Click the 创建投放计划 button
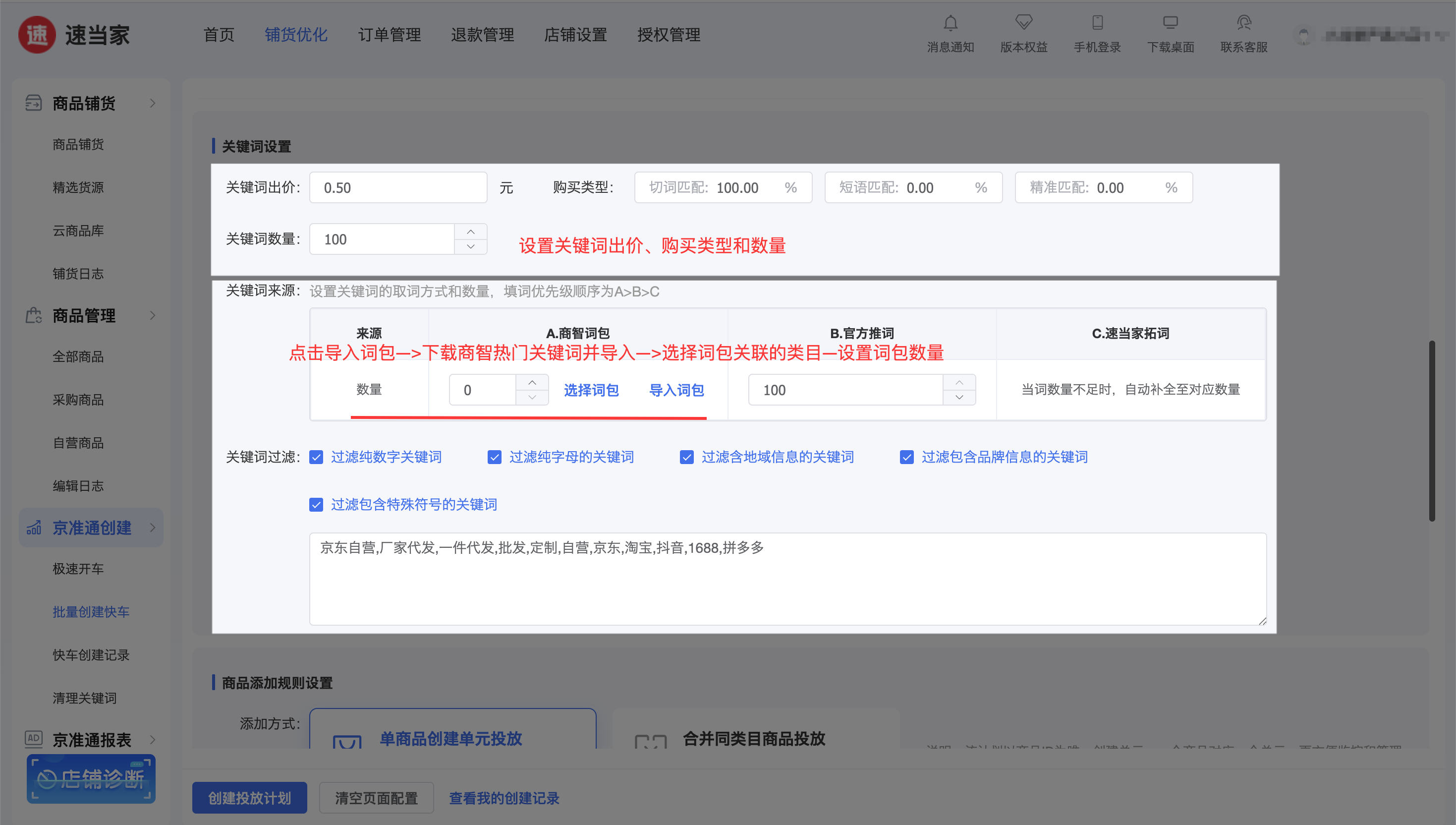1456x825 pixels. pyautogui.click(x=249, y=798)
